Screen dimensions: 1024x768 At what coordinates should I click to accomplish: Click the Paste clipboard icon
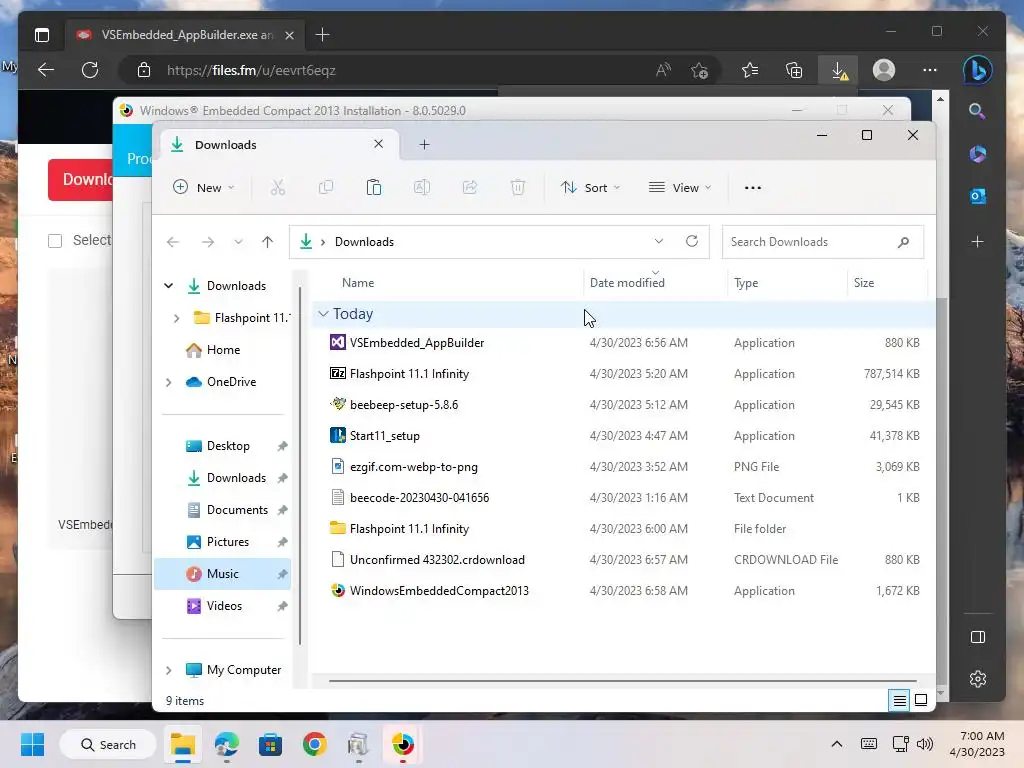pyautogui.click(x=374, y=188)
